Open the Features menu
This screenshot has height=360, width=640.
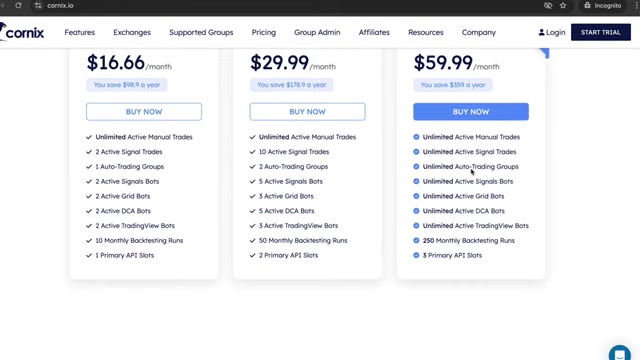point(80,32)
